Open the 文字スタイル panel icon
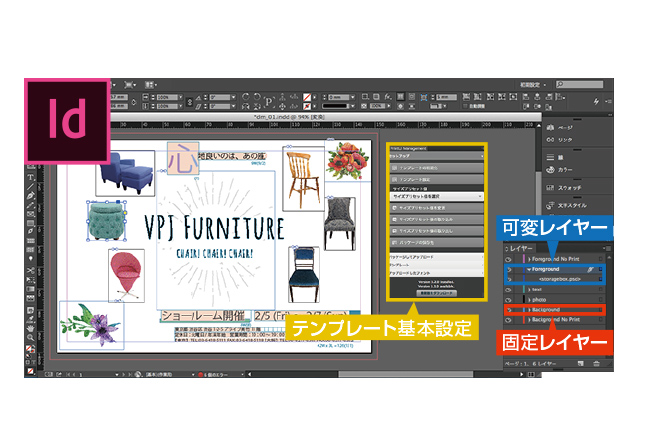The image size is (646, 440). pyautogui.click(x=550, y=205)
